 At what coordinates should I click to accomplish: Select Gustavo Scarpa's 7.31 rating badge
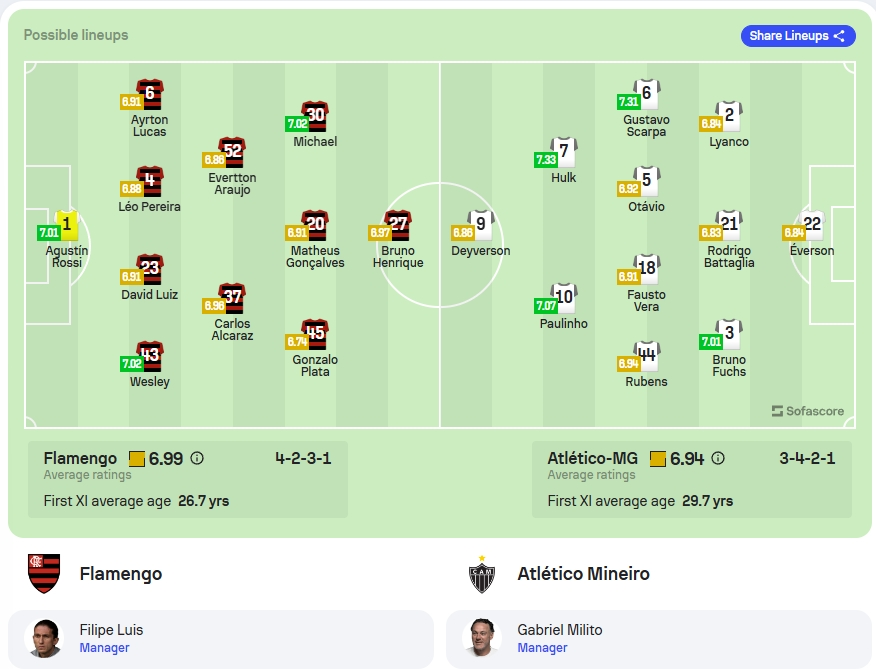pyautogui.click(x=629, y=102)
